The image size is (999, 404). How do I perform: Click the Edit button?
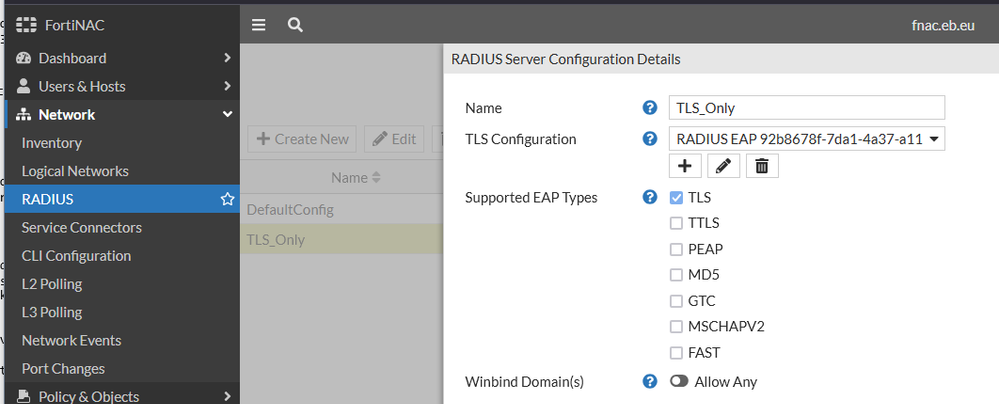tap(394, 139)
